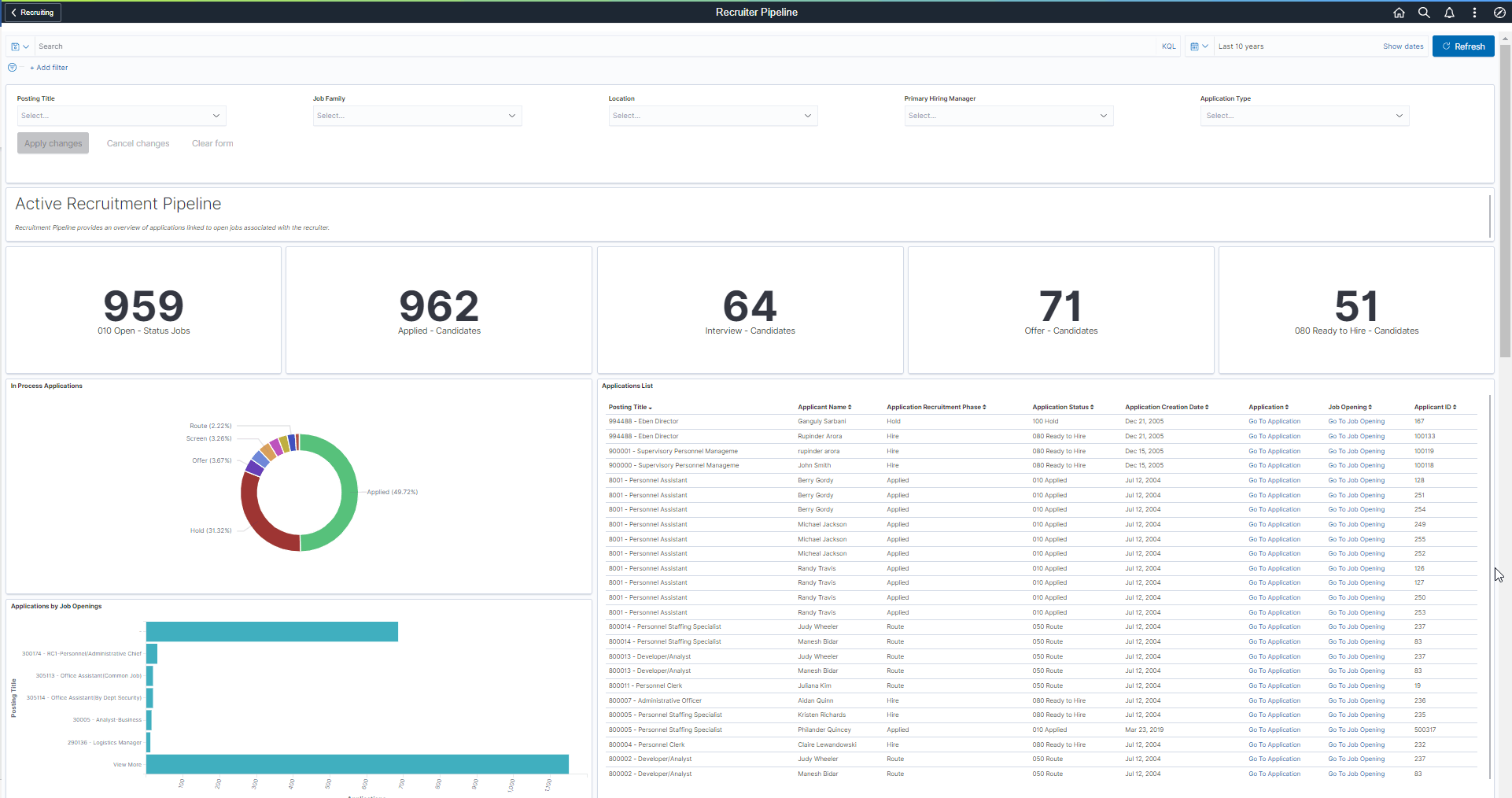The width and height of the screenshot is (1512, 798).
Task: Navigate to the home icon in top bar
Action: (1400, 13)
